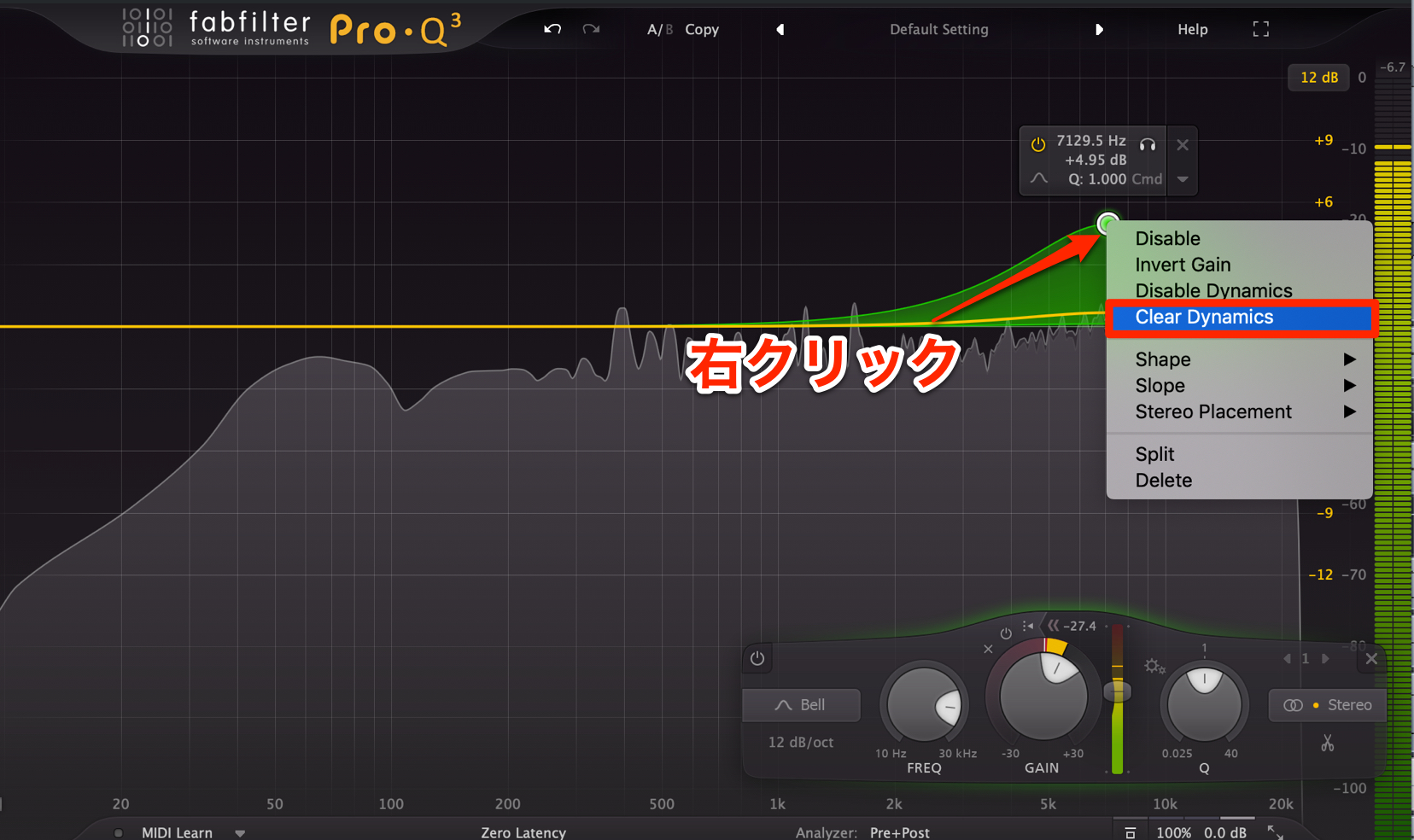
Task: Remove dynamic range with X by gain knob
Action: (988, 649)
